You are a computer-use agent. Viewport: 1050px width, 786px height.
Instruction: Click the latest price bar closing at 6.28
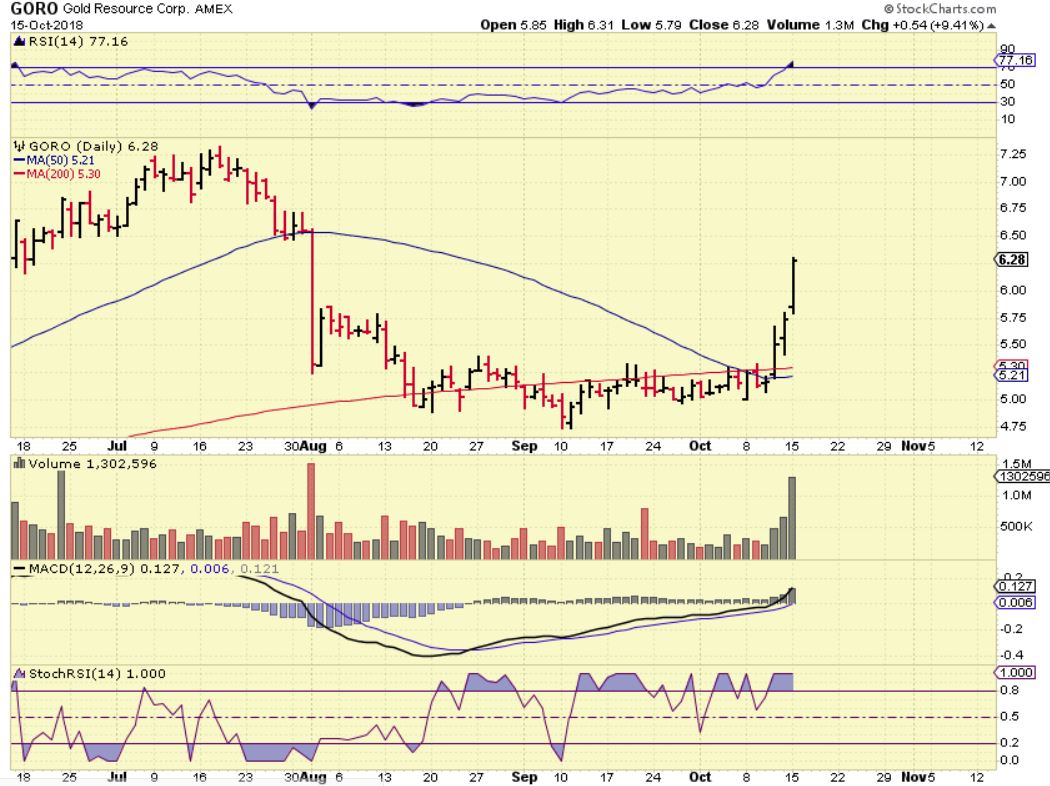(794, 285)
